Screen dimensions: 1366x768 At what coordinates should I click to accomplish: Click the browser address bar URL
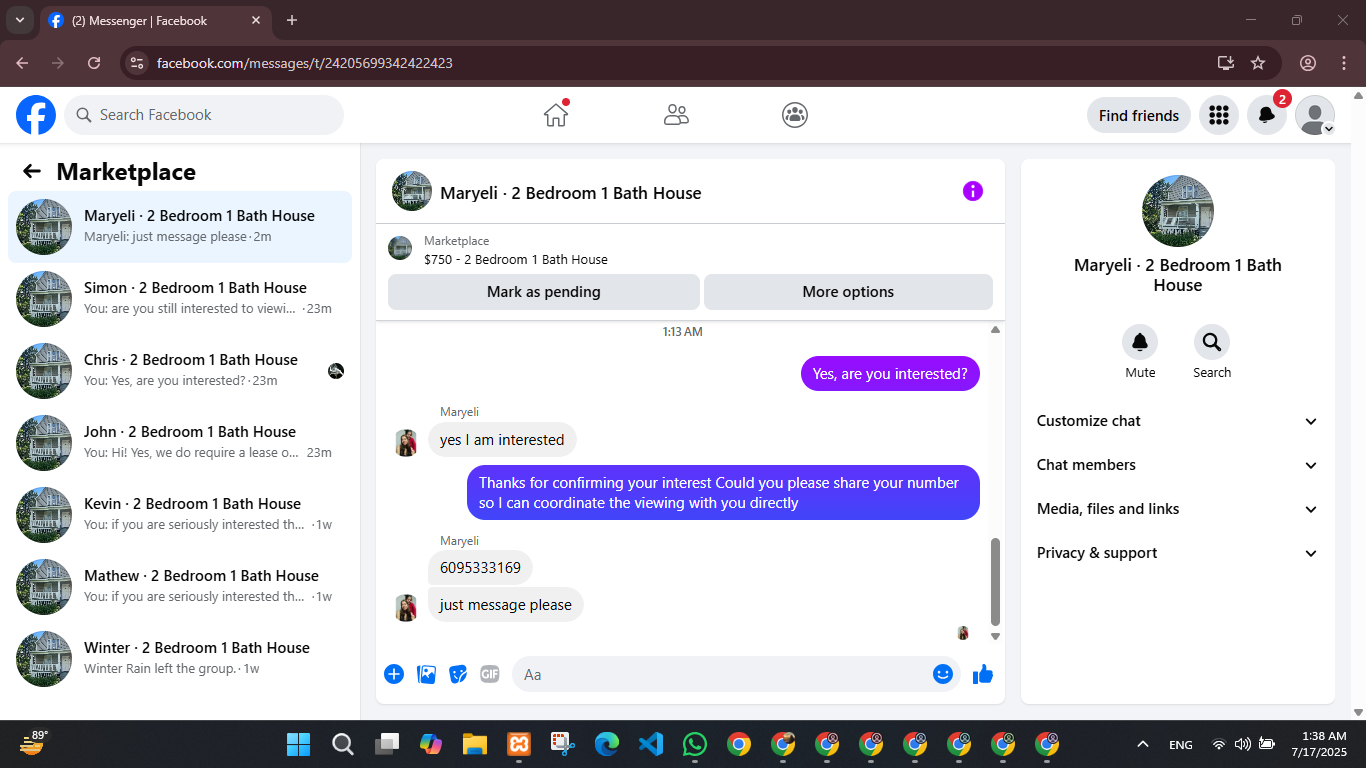coord(305,63)
